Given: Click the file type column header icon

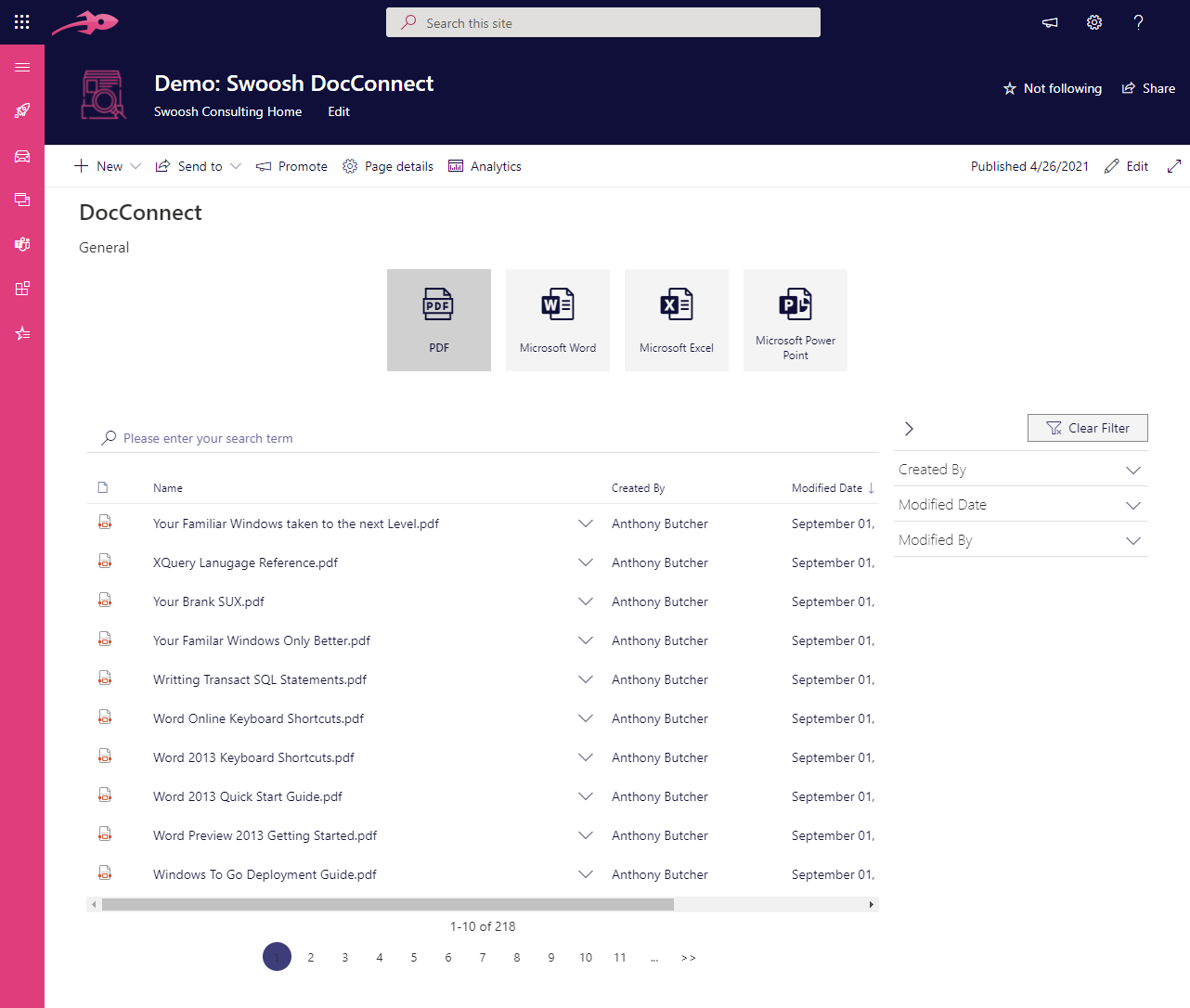Looking at the screenshot, I should [x=103, y=487].
